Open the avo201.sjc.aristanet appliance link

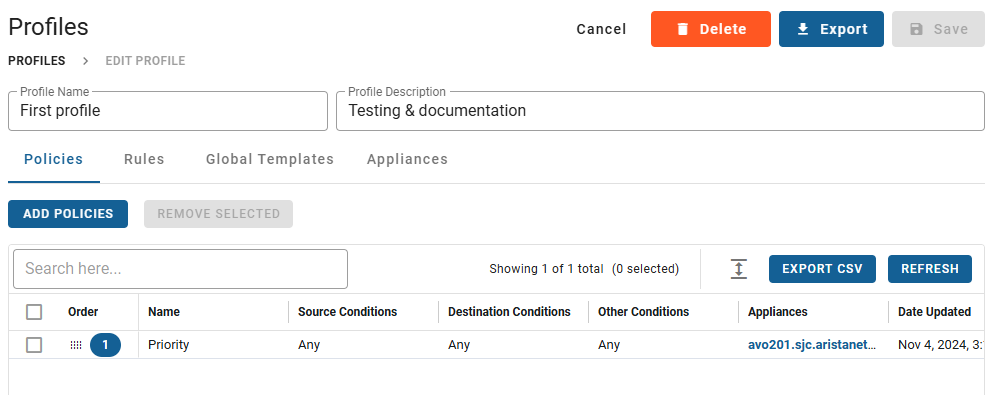click(x=812, y=345)
